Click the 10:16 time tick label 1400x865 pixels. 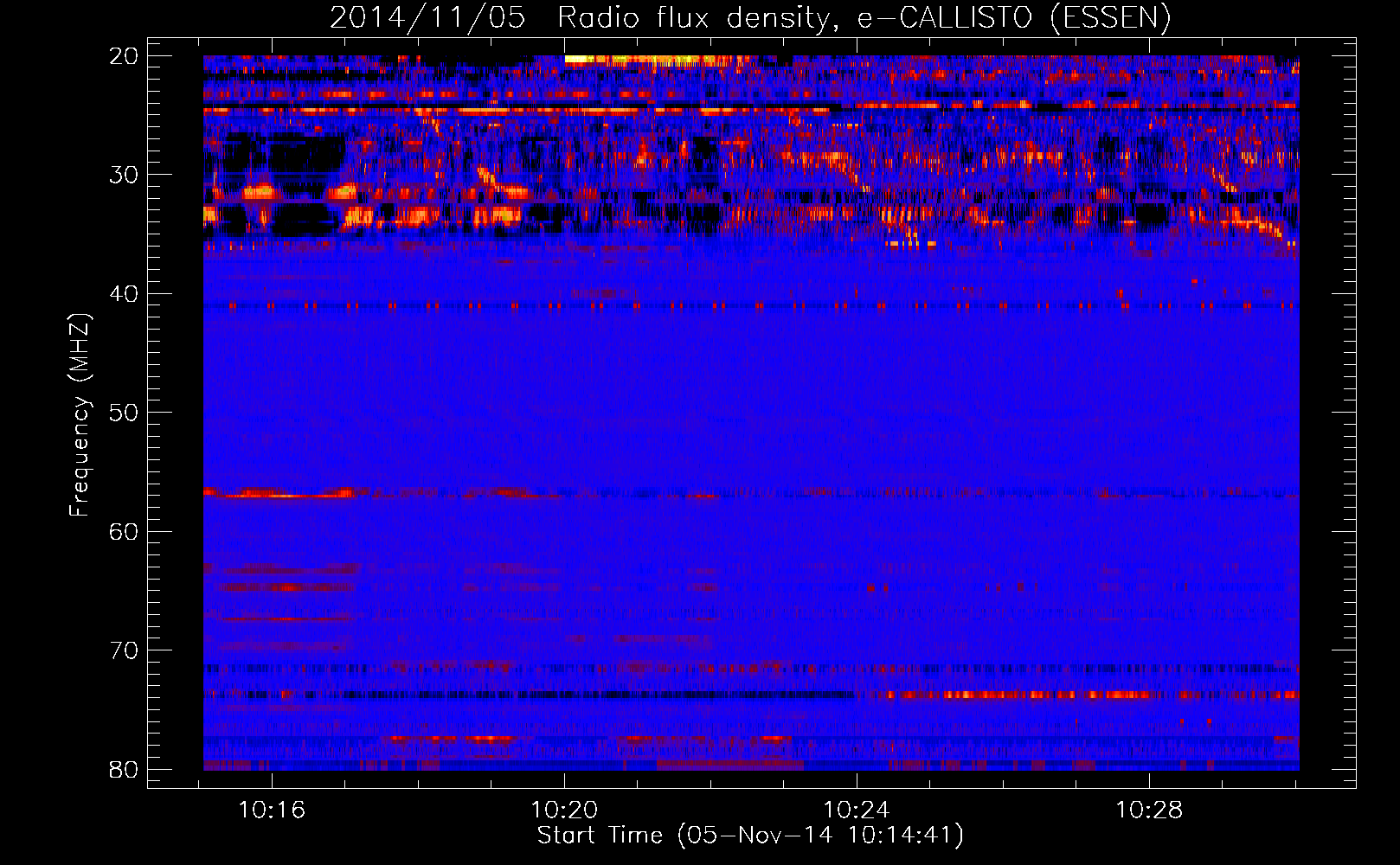pyautogui.click(x=272, y=811)
